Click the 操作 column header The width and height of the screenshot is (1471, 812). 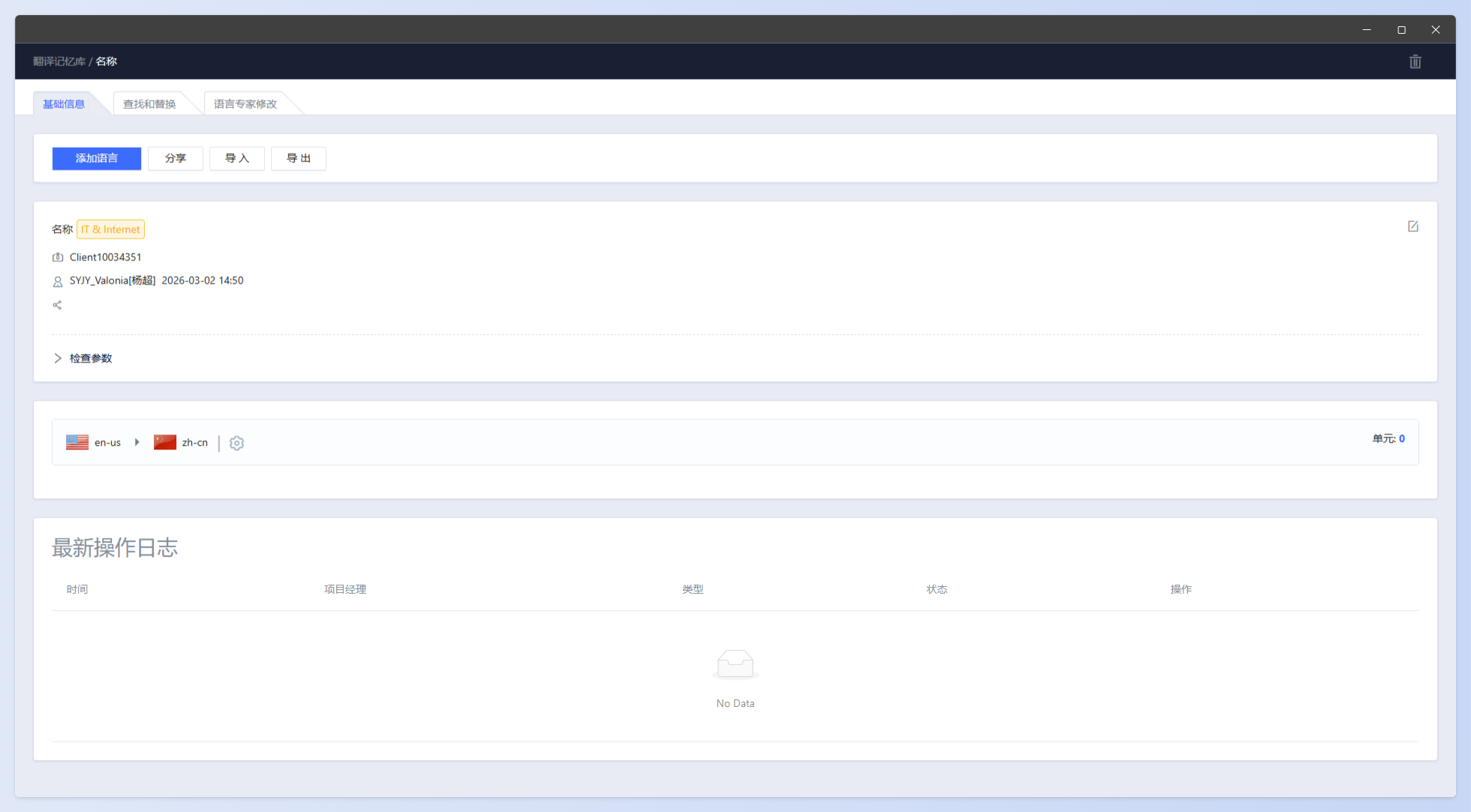click(1181, 589)
